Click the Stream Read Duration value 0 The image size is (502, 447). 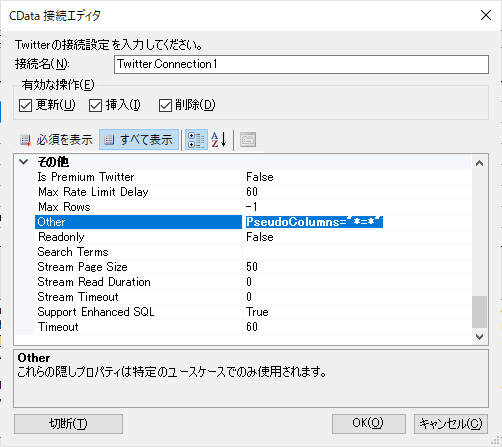click(357, 282)
